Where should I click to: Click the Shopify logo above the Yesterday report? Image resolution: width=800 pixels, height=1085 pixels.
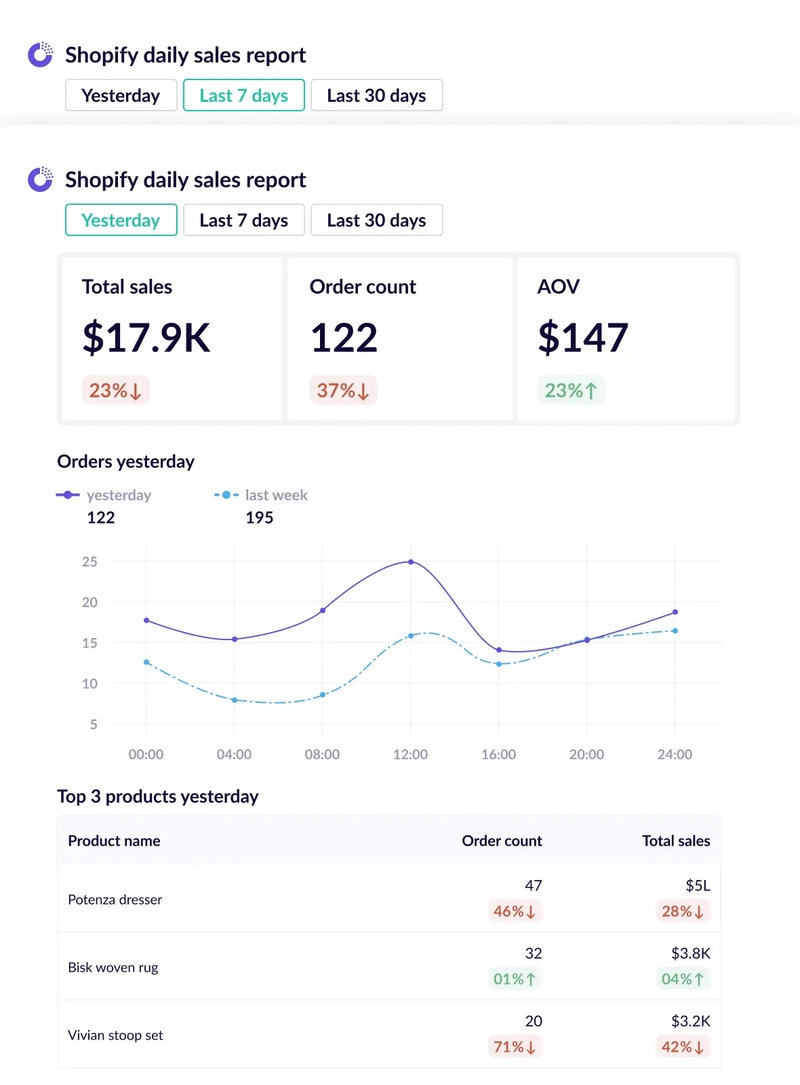pyautogui.click(x=39, y=179)
